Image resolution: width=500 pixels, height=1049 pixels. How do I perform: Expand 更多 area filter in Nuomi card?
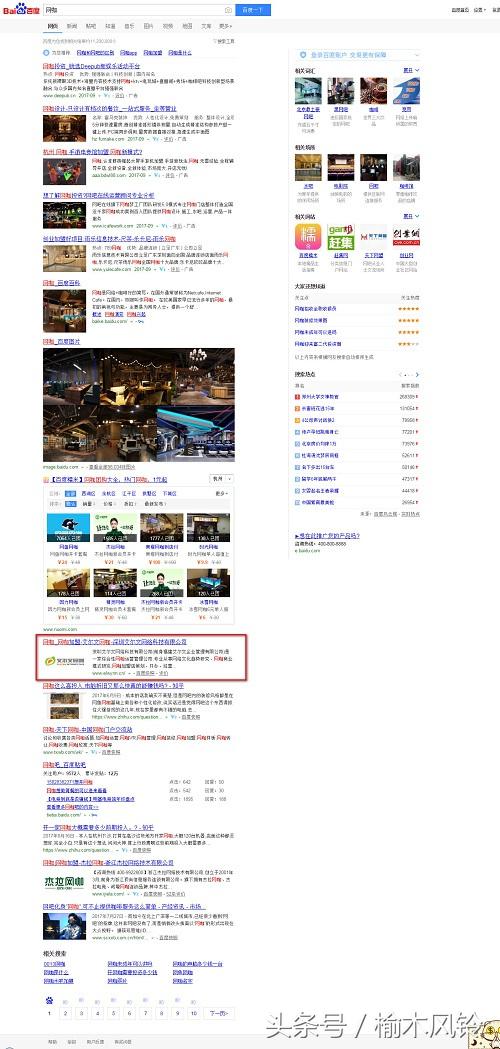[222, 493]
